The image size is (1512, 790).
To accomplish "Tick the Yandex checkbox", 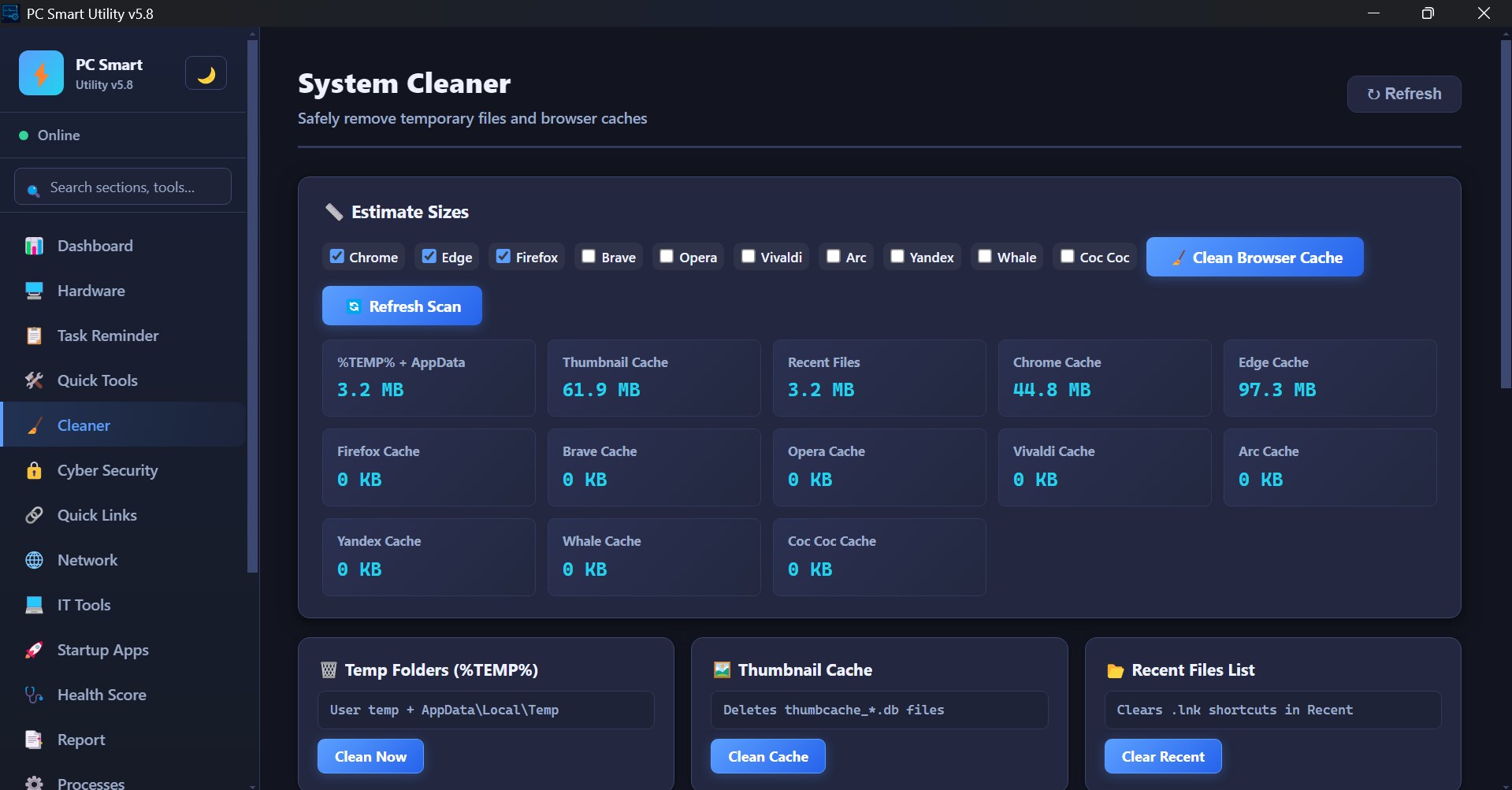I will [897, 256].
